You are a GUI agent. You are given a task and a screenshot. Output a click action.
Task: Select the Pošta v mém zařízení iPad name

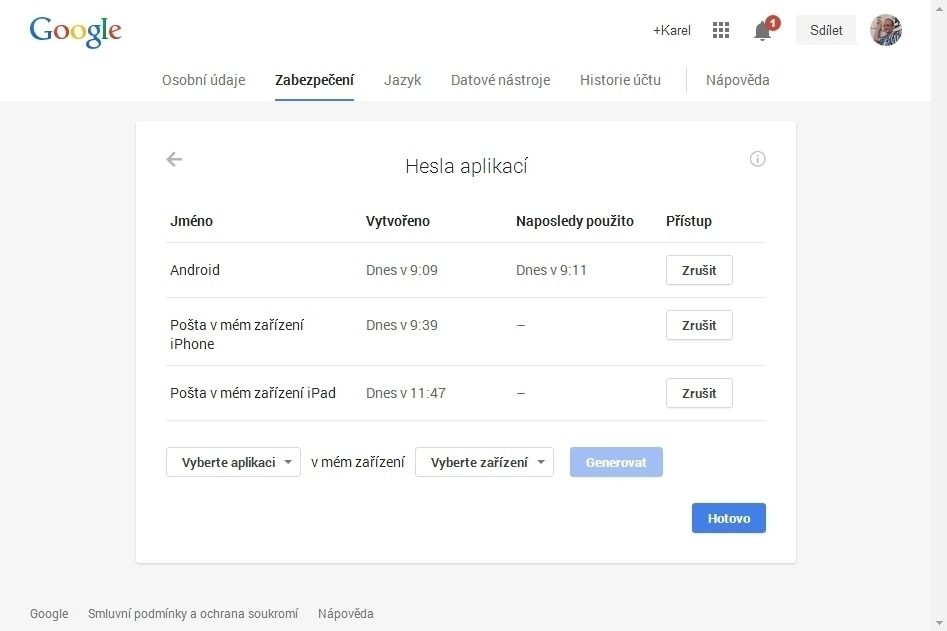252,393
